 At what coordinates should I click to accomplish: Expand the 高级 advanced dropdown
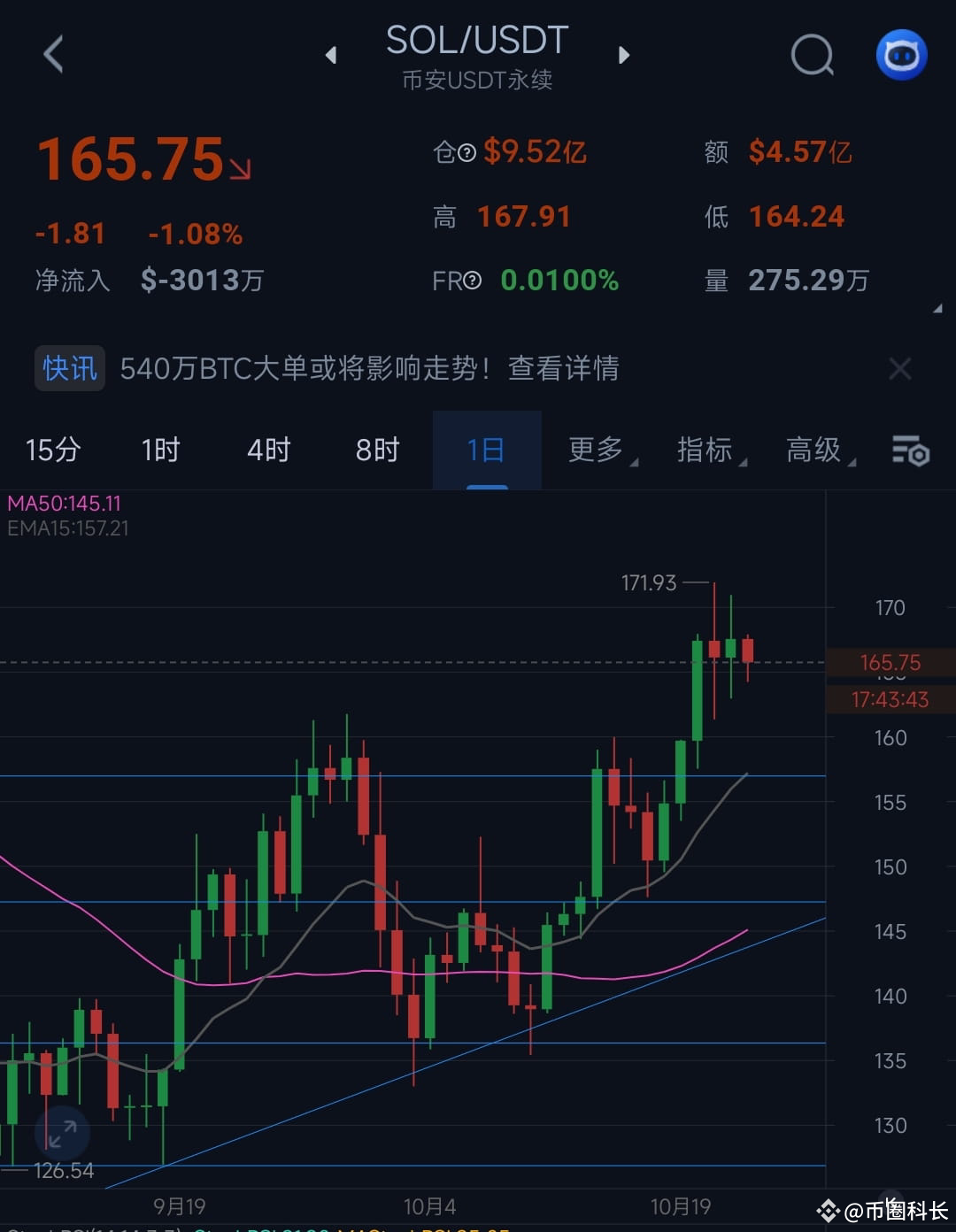[x=813, y=450]
